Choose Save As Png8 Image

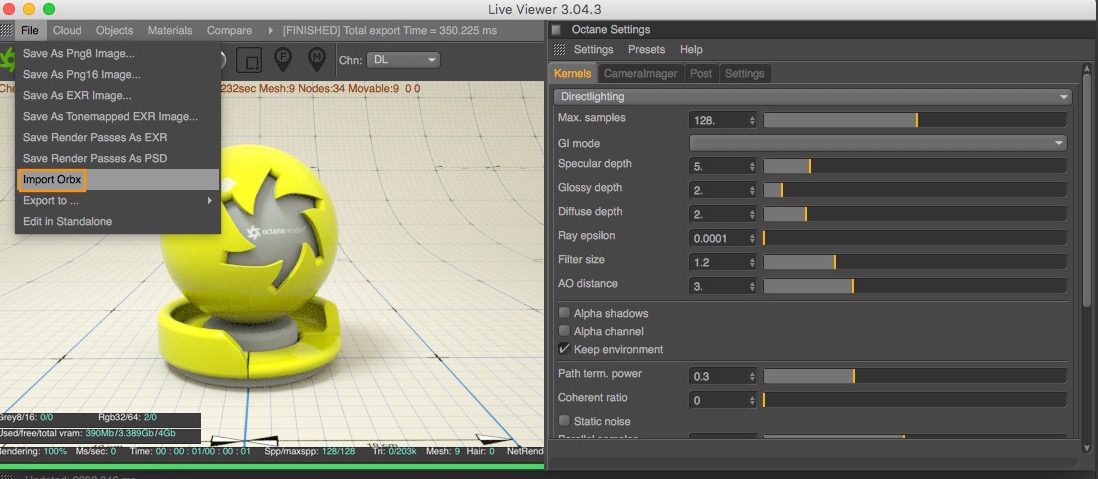coord(118,53)
